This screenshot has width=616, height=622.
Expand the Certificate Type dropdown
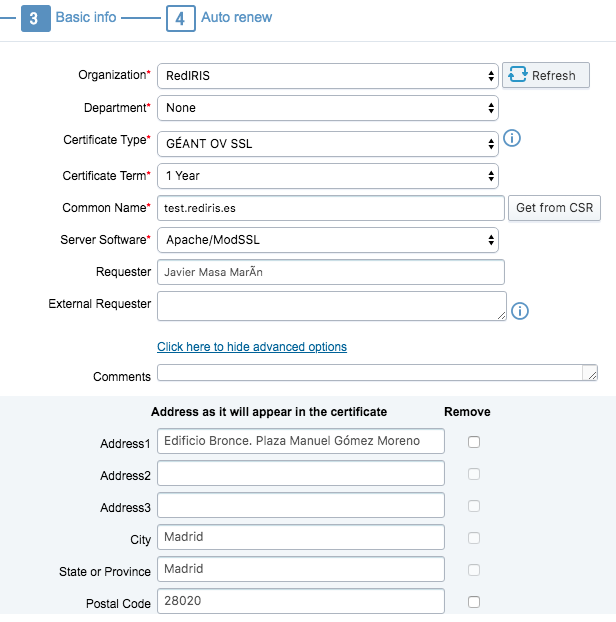pyautogui.click(x=327, y=144)
